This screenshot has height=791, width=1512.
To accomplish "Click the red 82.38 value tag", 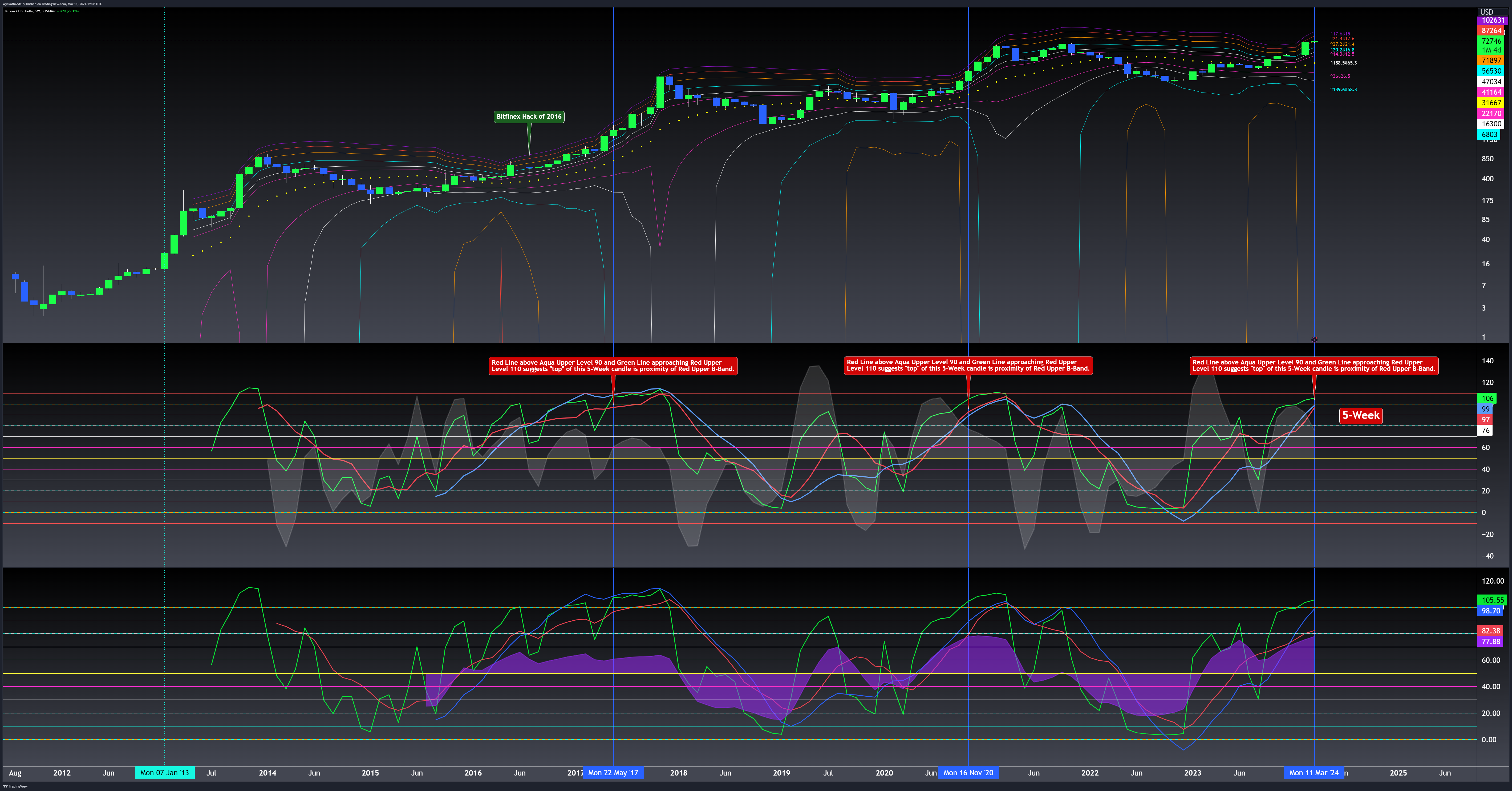I will click(x=1490, y=631).
